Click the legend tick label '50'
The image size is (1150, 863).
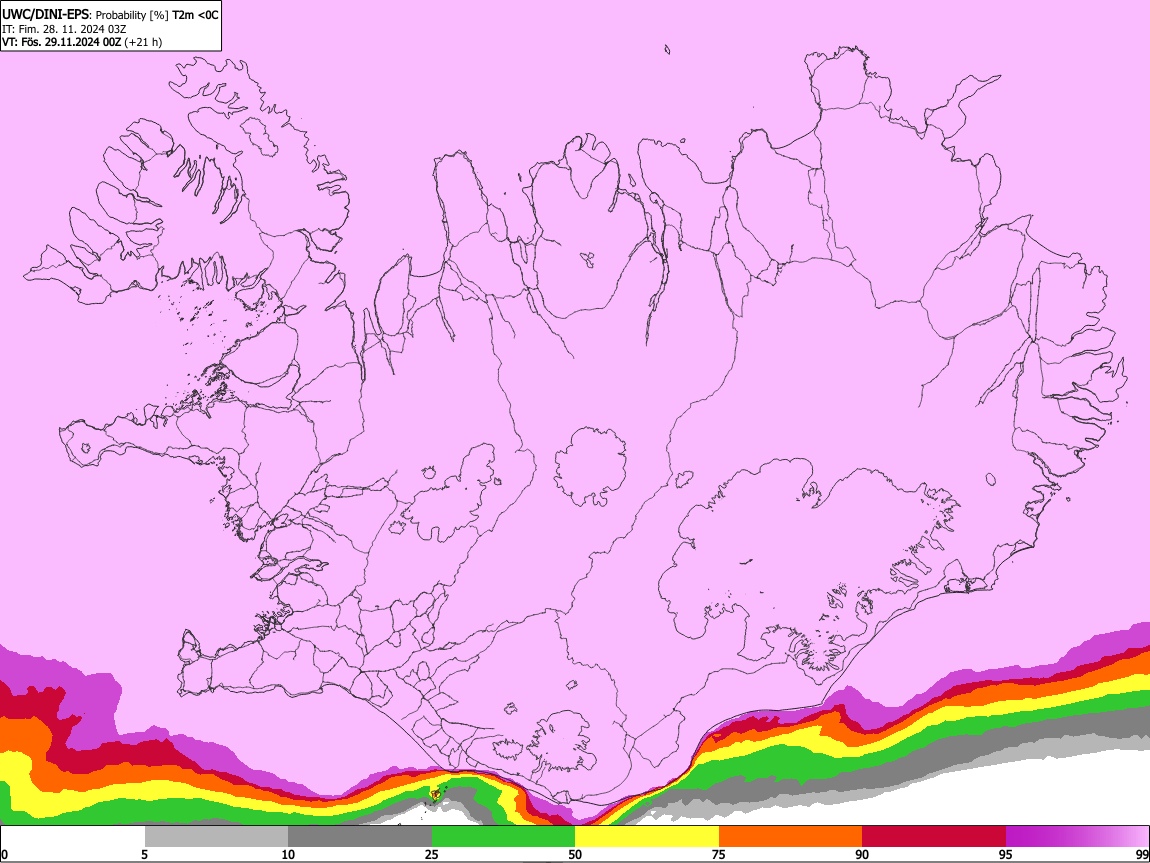575,854
